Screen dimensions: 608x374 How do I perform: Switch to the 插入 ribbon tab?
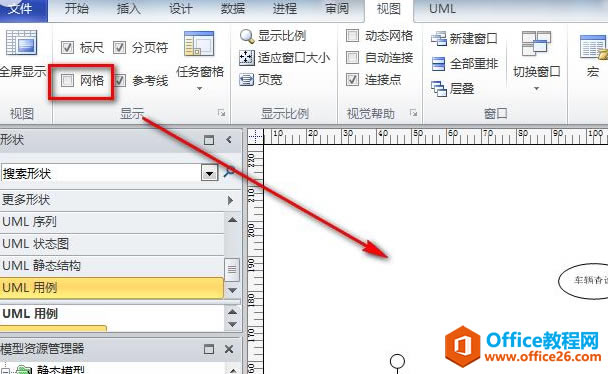(128, 9)
